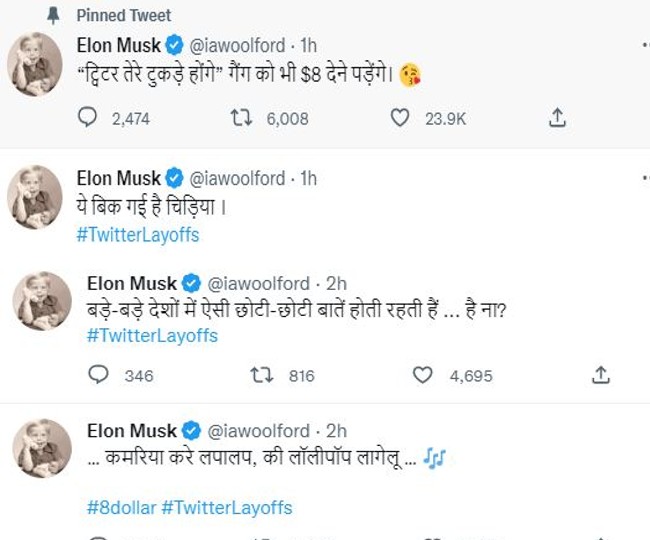Viewport: 650px width, 540px height.
Task: Reply to the tweet with 346 comments
Action: click(x=99, y=375)
